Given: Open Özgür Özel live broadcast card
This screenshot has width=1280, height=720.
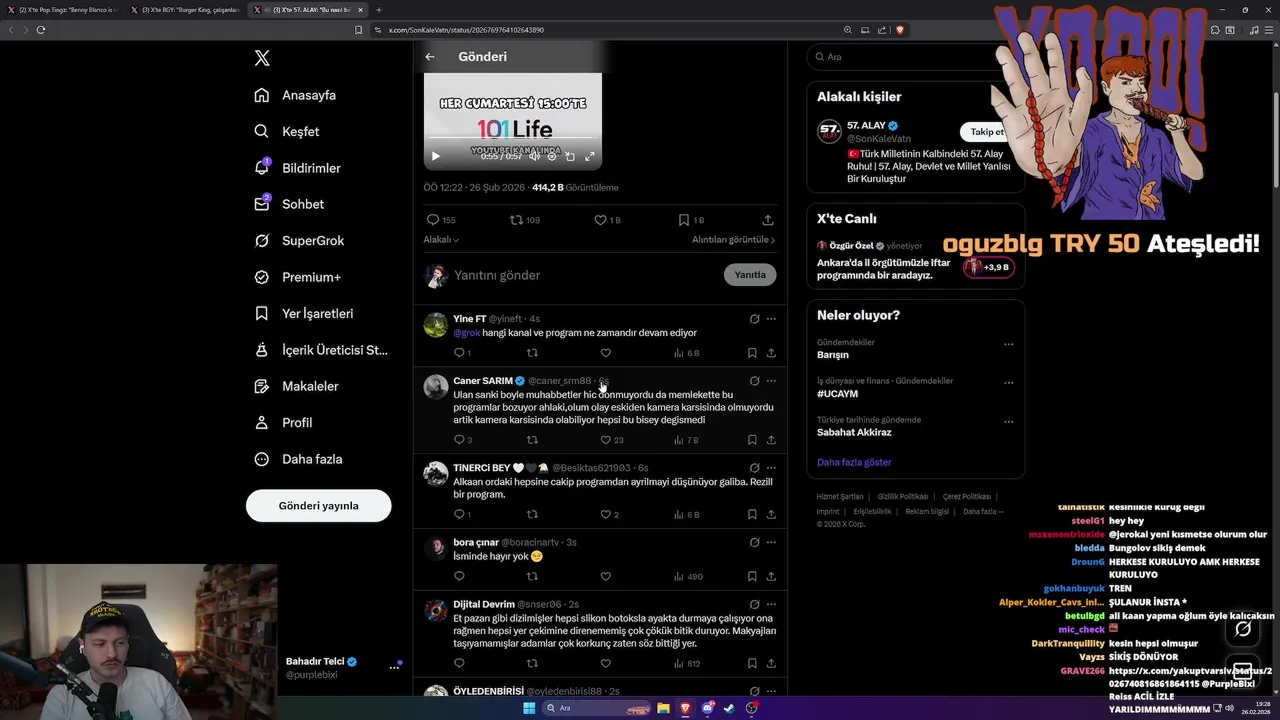Looking at the screenshot, I should pos(915,260).
